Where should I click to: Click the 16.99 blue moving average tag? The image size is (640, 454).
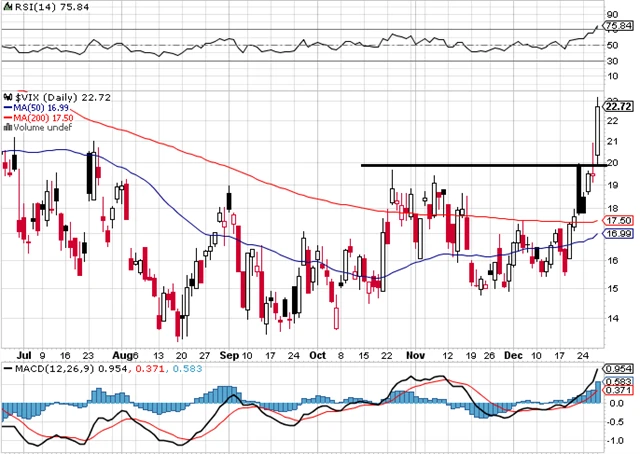pyautogui.click(x=619, y=234)
